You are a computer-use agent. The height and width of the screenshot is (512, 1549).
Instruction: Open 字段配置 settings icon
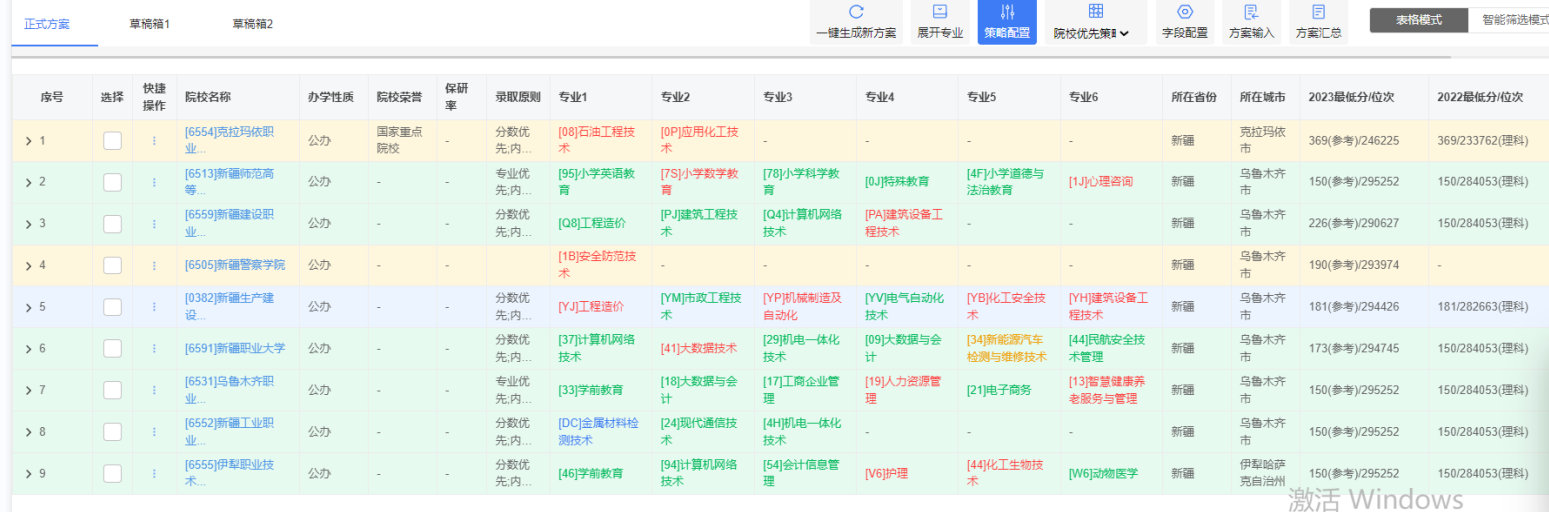[x=1185, y=12]
